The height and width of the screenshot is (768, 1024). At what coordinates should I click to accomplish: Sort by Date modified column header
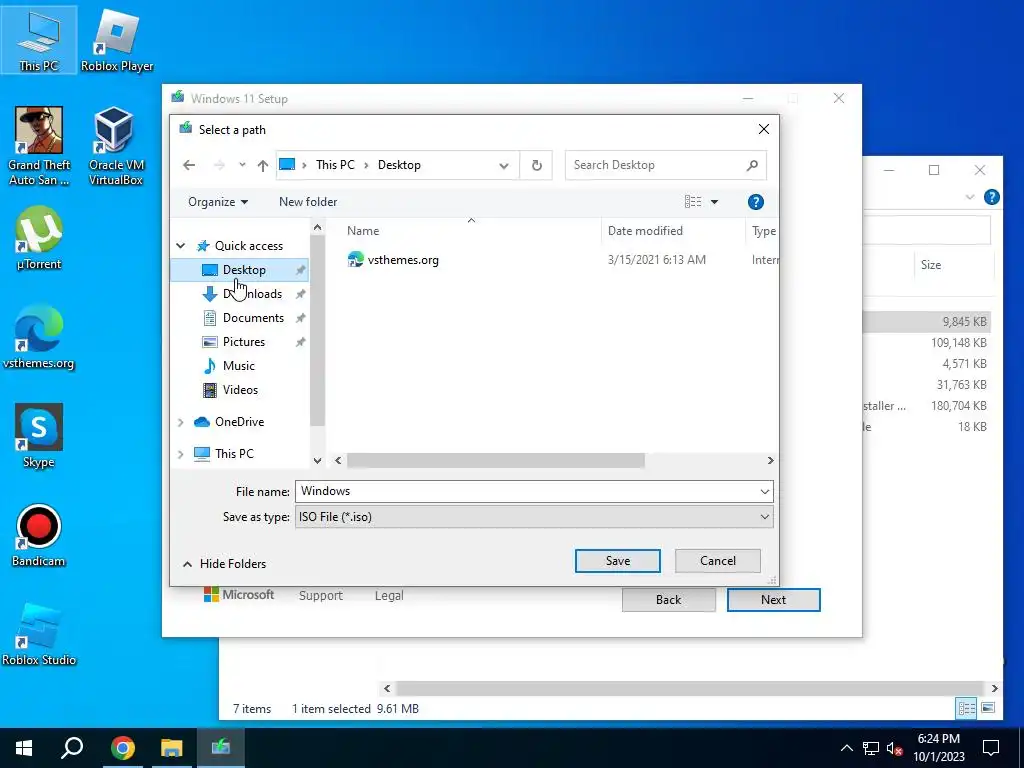[645, 231]
